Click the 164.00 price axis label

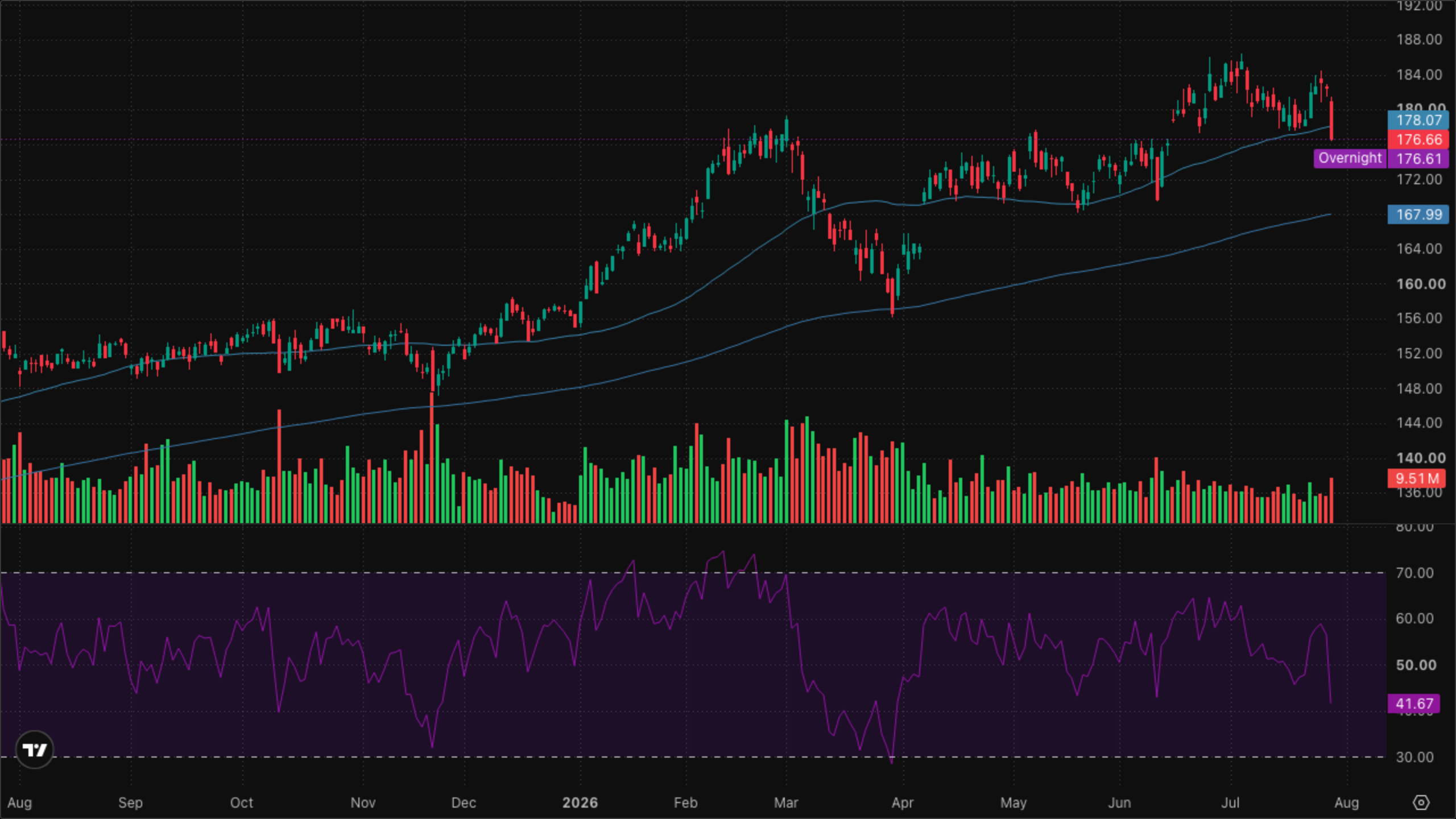[1420, 249]
